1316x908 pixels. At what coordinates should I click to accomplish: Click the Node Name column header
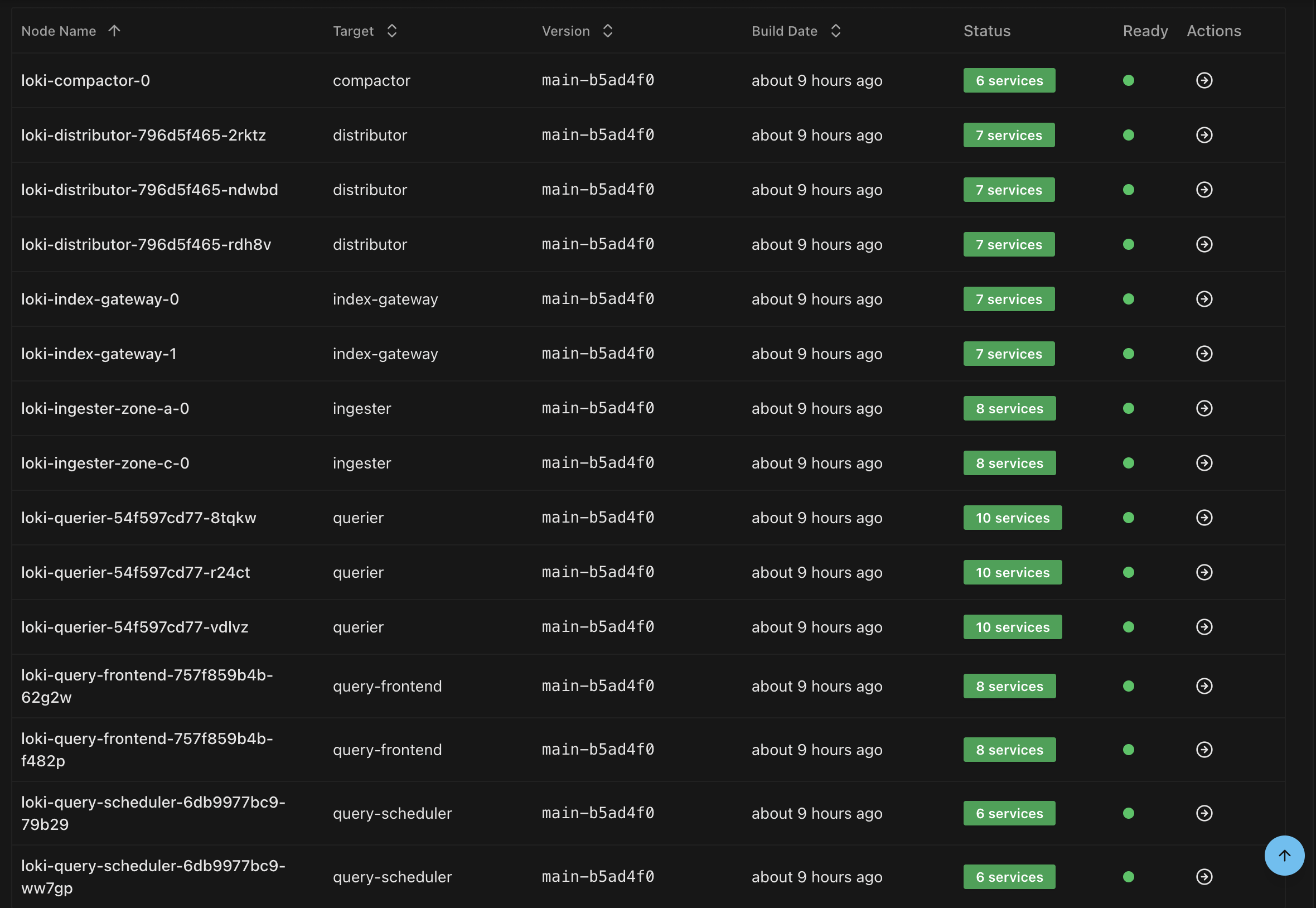(x=59, y=31)
